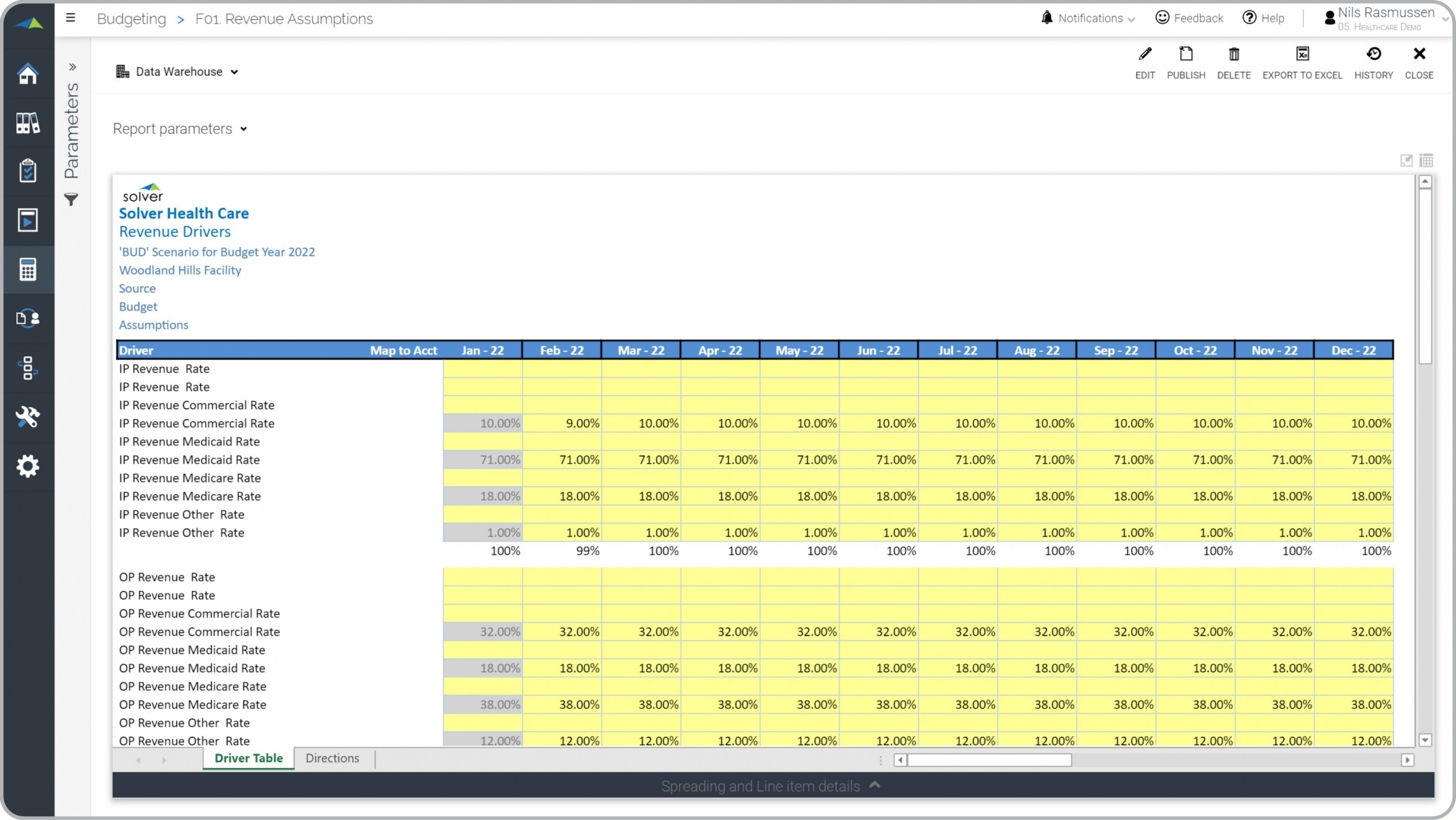Open the workflow connections icon in the sidebar
Screen dimensions: 1456x820
[x=27, y=368]
